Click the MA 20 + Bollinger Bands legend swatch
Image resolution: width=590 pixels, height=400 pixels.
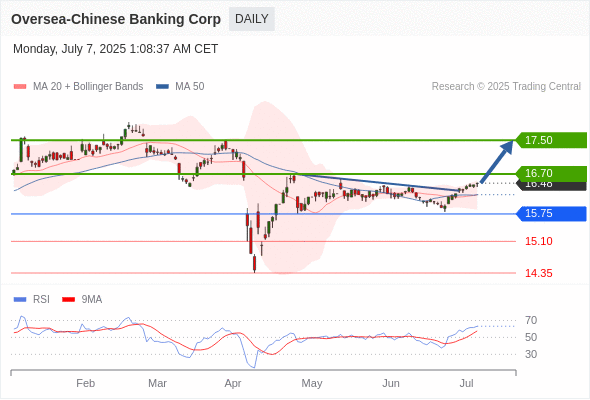point(20,87)
